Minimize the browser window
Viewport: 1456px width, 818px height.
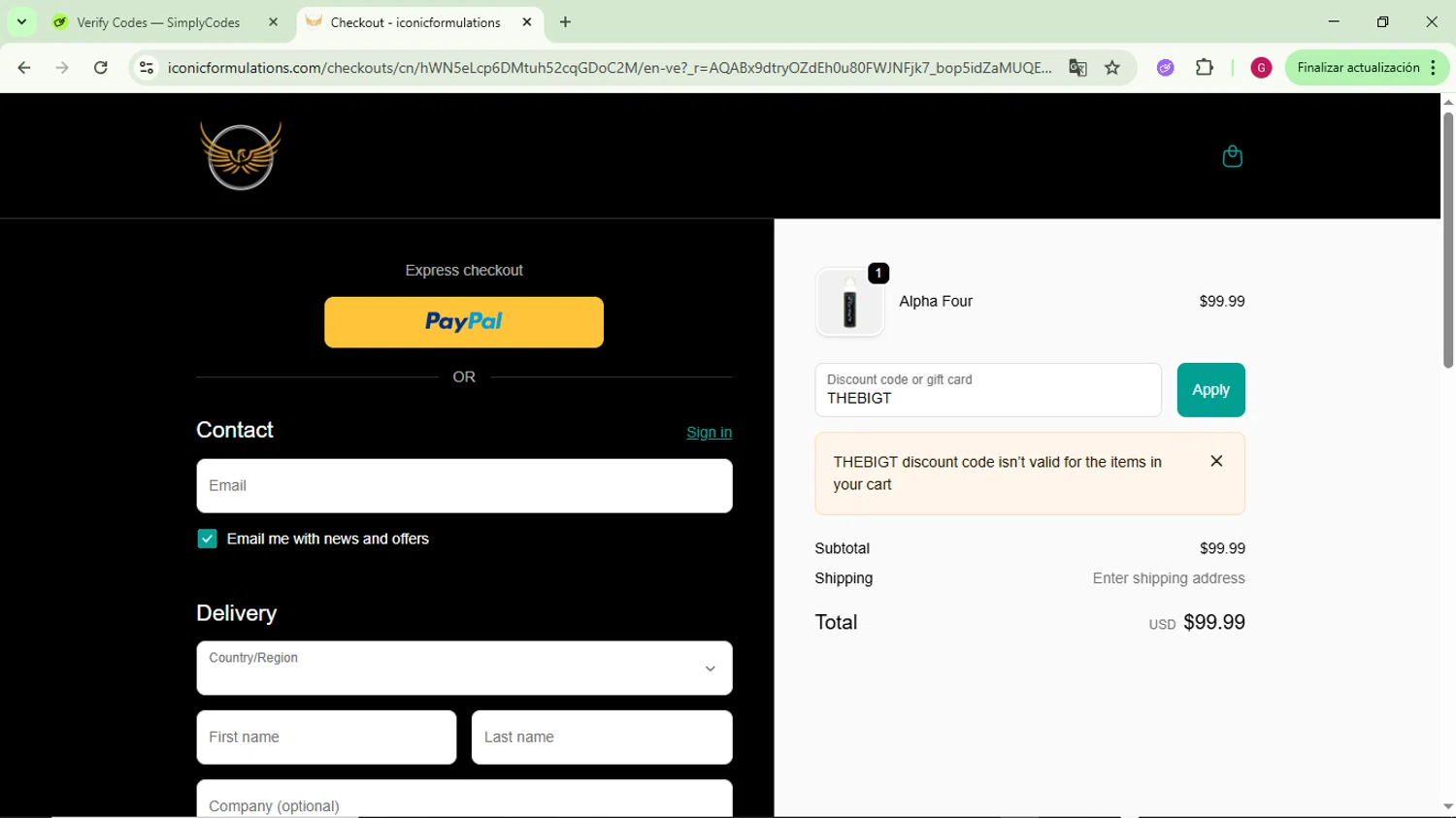click(x=1334, y=22)
